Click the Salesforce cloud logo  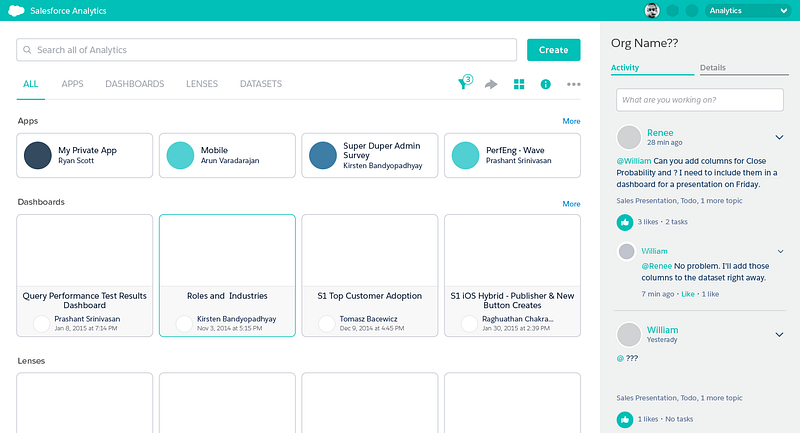click(x=16, y=11)
